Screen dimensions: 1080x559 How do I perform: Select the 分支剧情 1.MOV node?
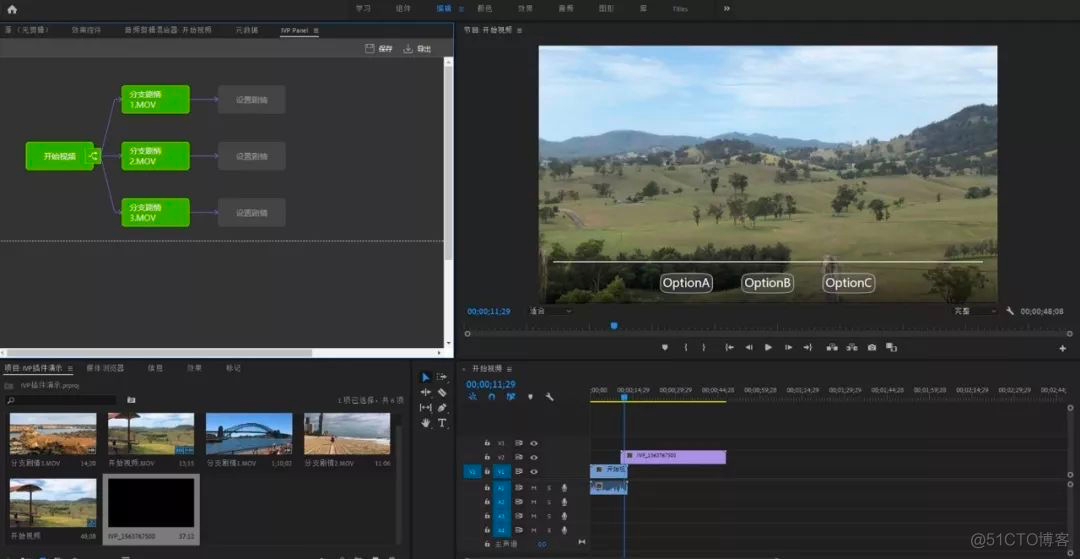[155, 100]
